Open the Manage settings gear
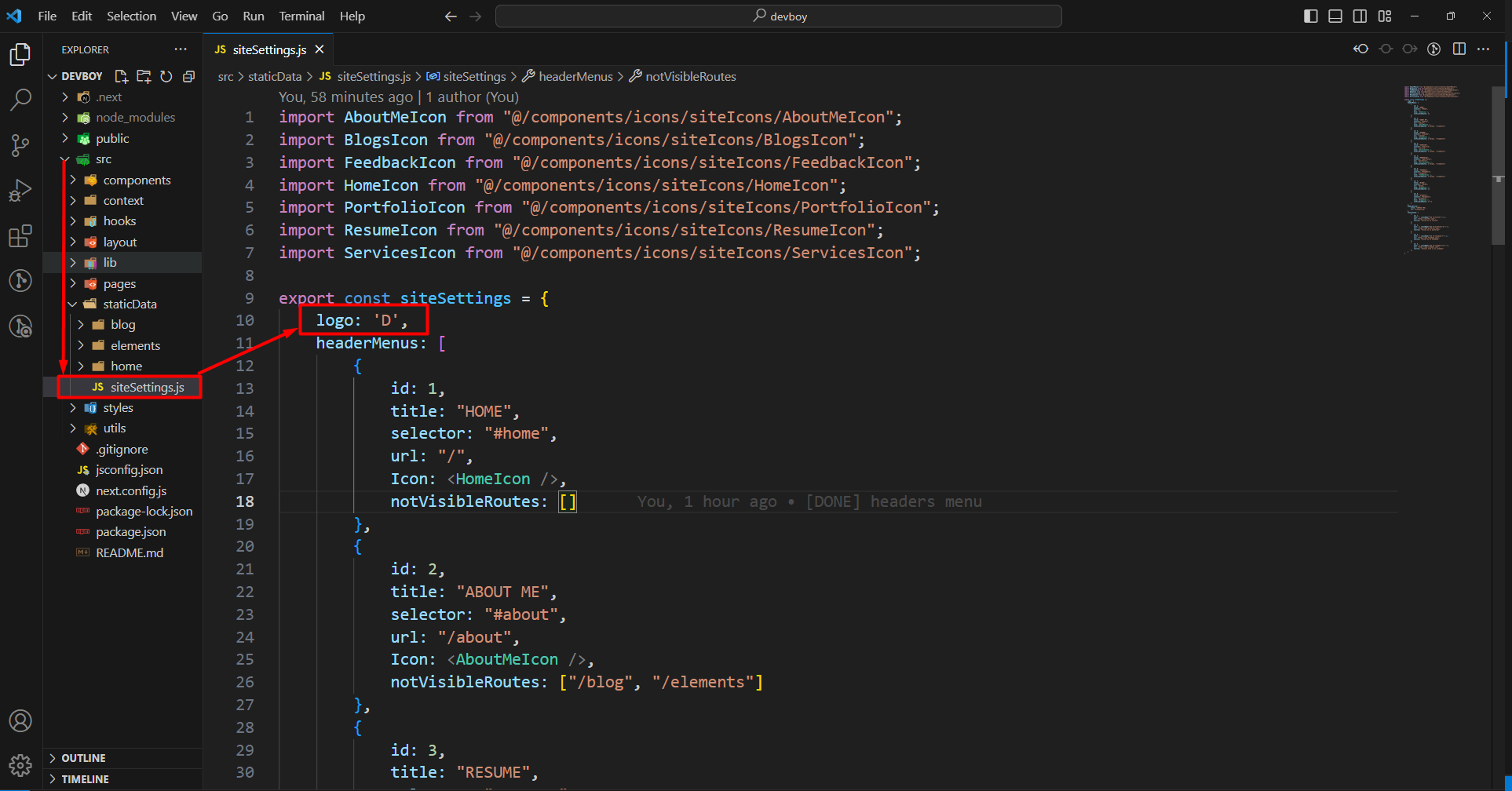1512x791 pixels. [20, 765]
